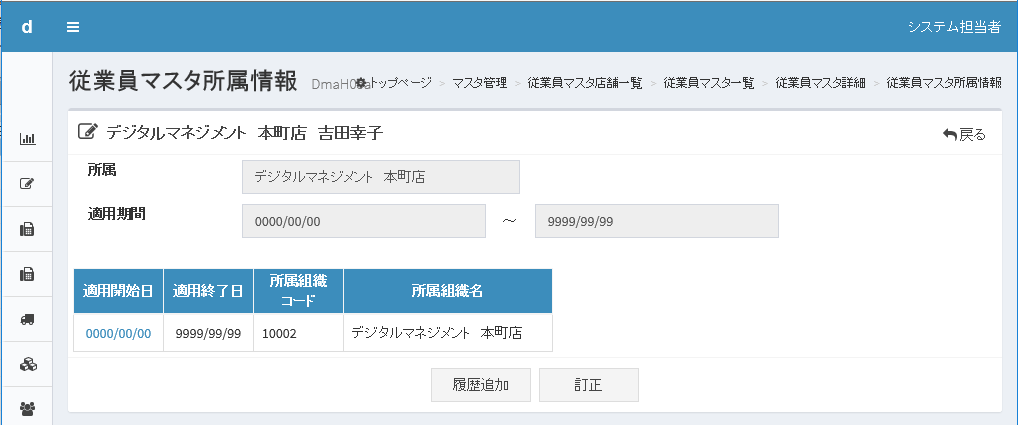The image size is (1018, 425).
Task: Click 従業員マスタ所属情報 breadcrumb
Action: click(x=944, y=83)
